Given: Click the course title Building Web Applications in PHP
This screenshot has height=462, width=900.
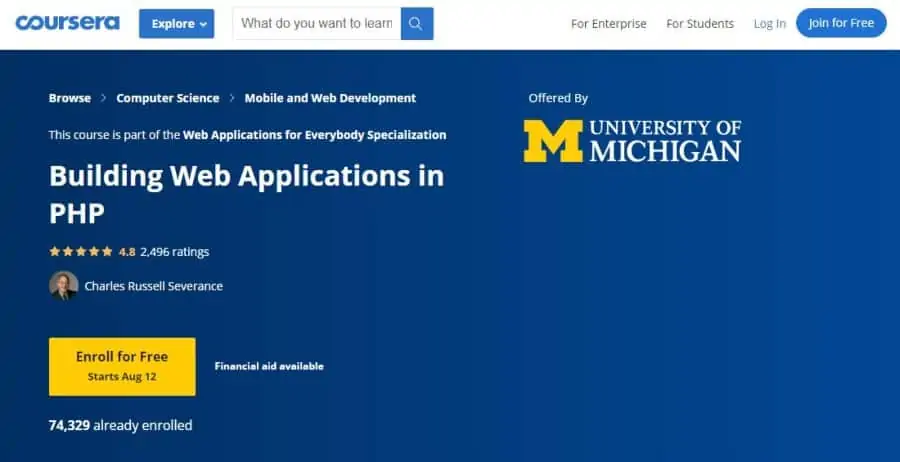Looking at the screenshot, I should [246, 195].
